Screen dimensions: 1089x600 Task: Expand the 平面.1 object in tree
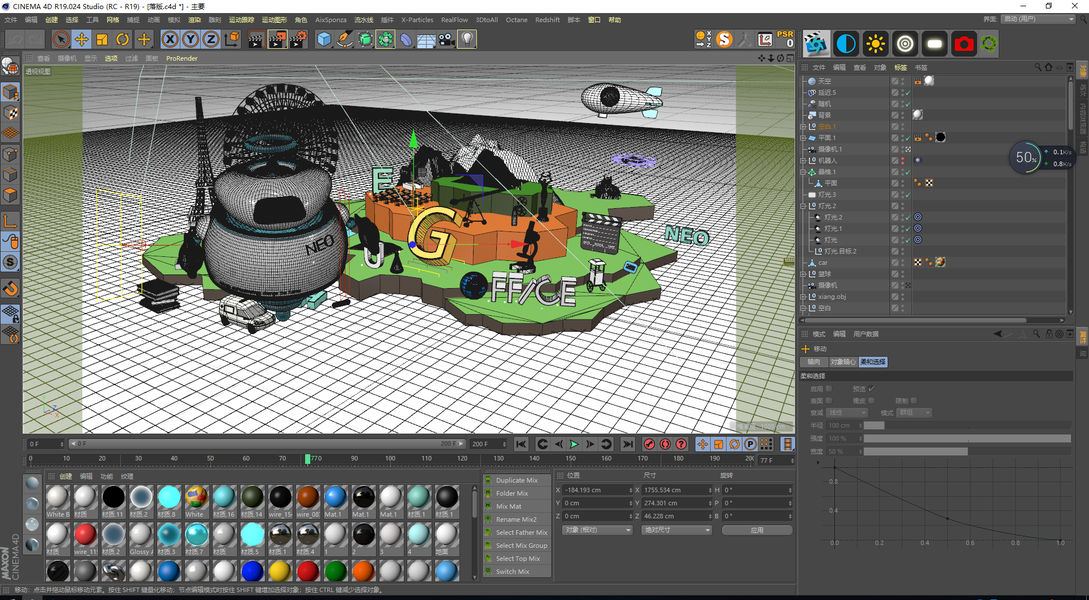(803, 138)
